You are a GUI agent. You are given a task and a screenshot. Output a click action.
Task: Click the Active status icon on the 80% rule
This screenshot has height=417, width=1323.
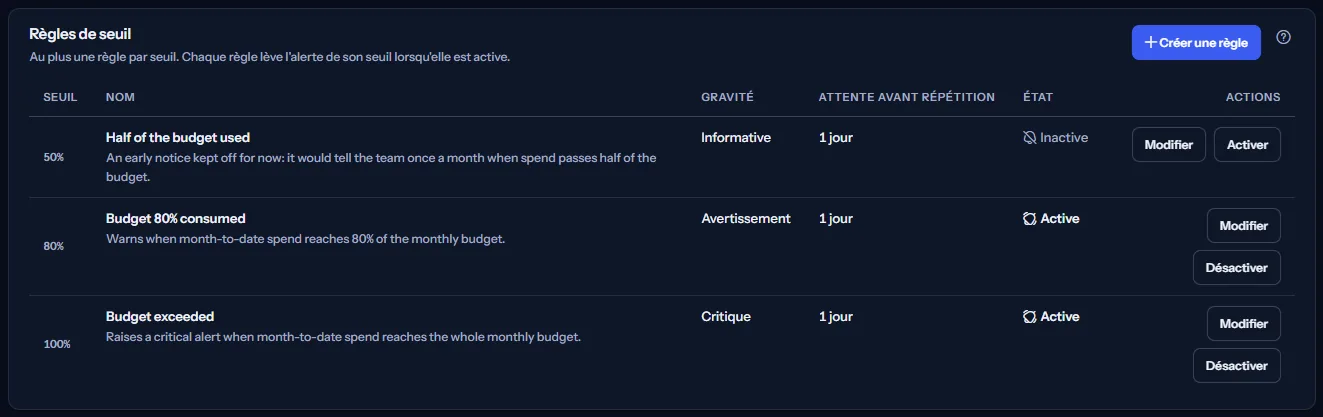(1030, 218)
